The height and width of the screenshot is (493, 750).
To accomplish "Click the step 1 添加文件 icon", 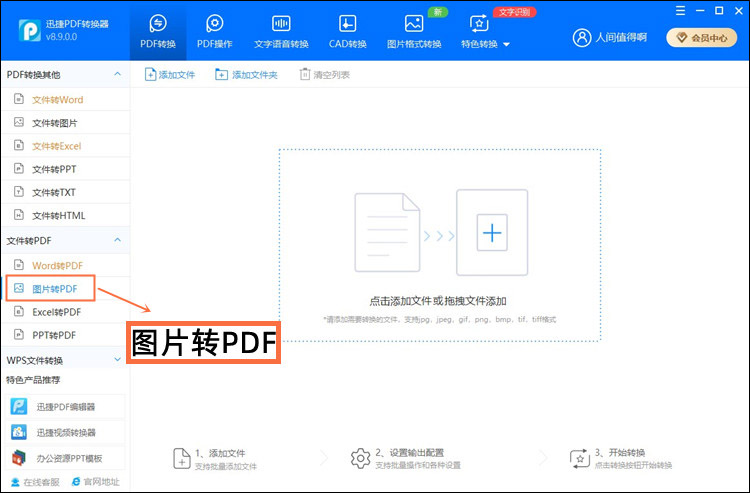I will 181,459.
